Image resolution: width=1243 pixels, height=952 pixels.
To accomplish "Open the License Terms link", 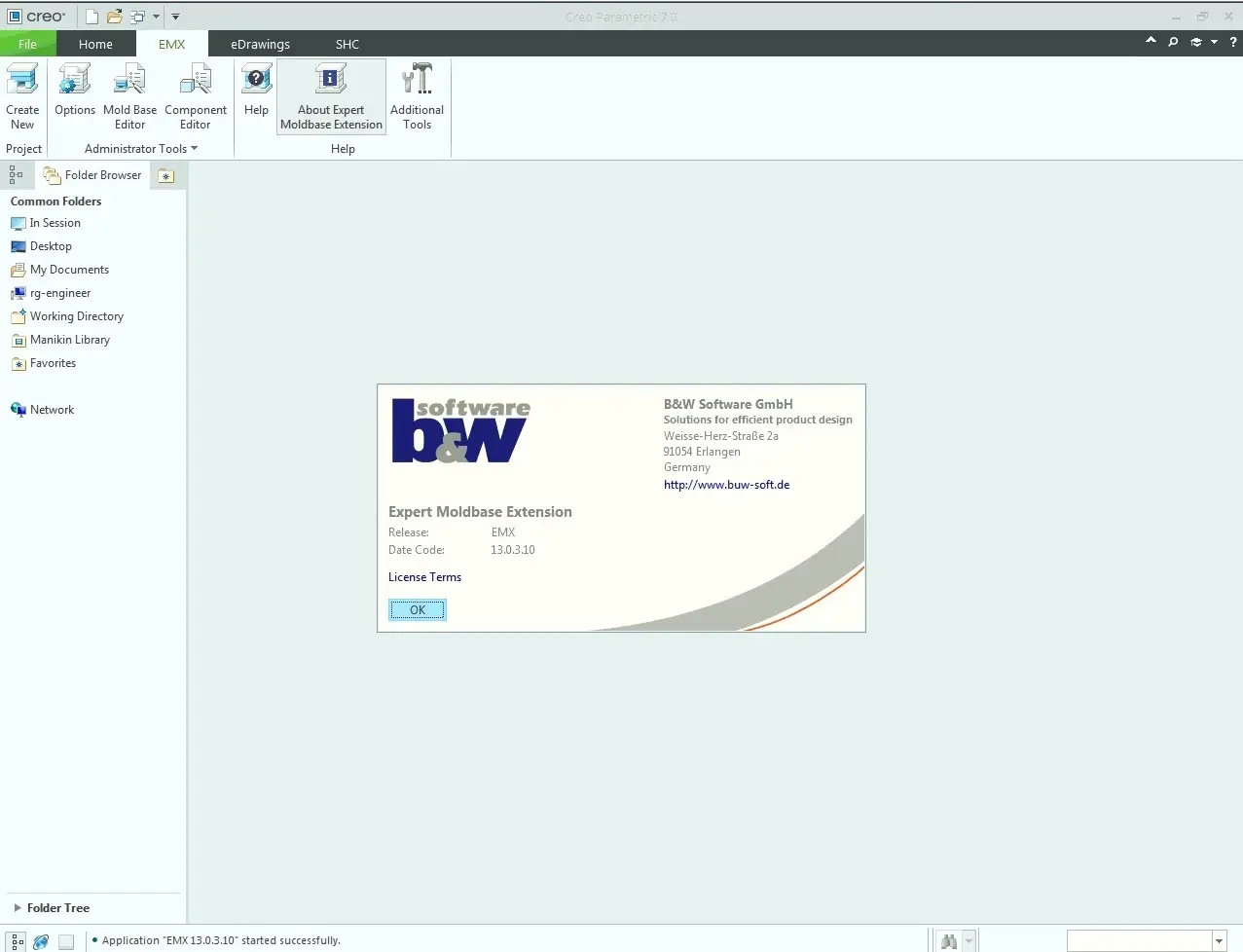I will pyautogui.click(x=424, y=577).
